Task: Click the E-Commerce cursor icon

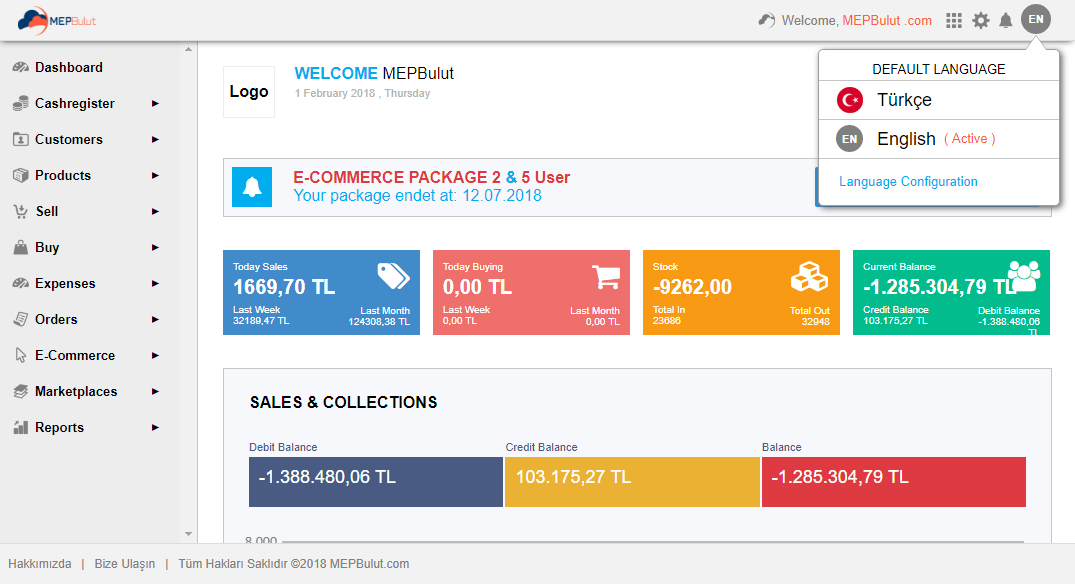Action: click(21, 355)
